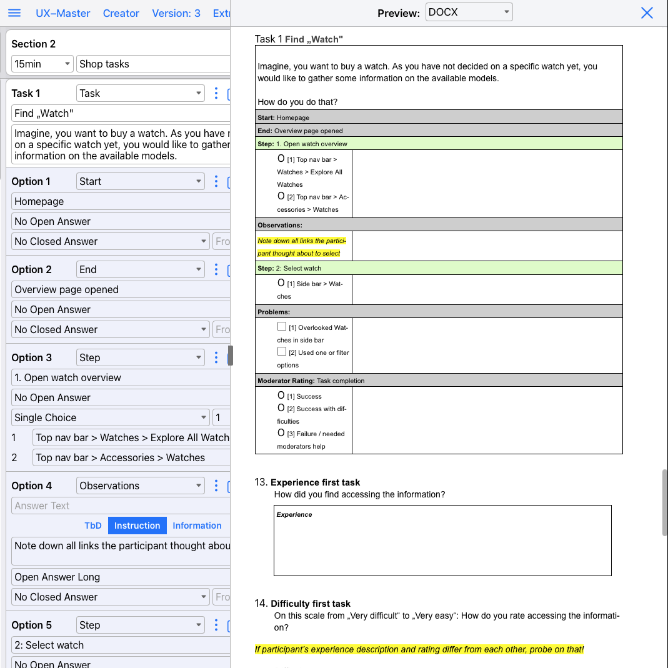Open three-dot menu for Option 2

tap(216, 269)
